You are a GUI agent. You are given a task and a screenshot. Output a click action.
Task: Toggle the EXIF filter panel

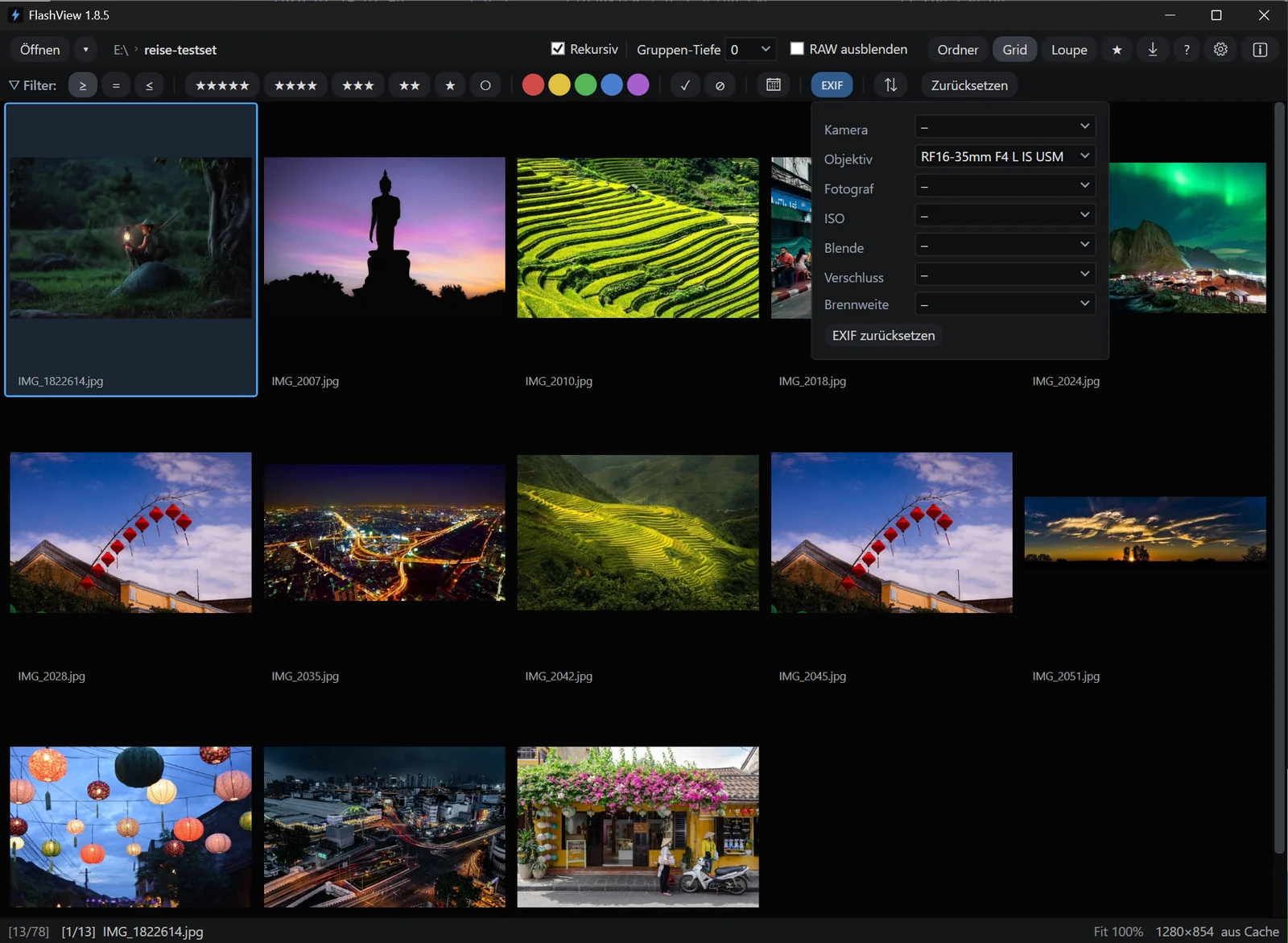(832, 85)
